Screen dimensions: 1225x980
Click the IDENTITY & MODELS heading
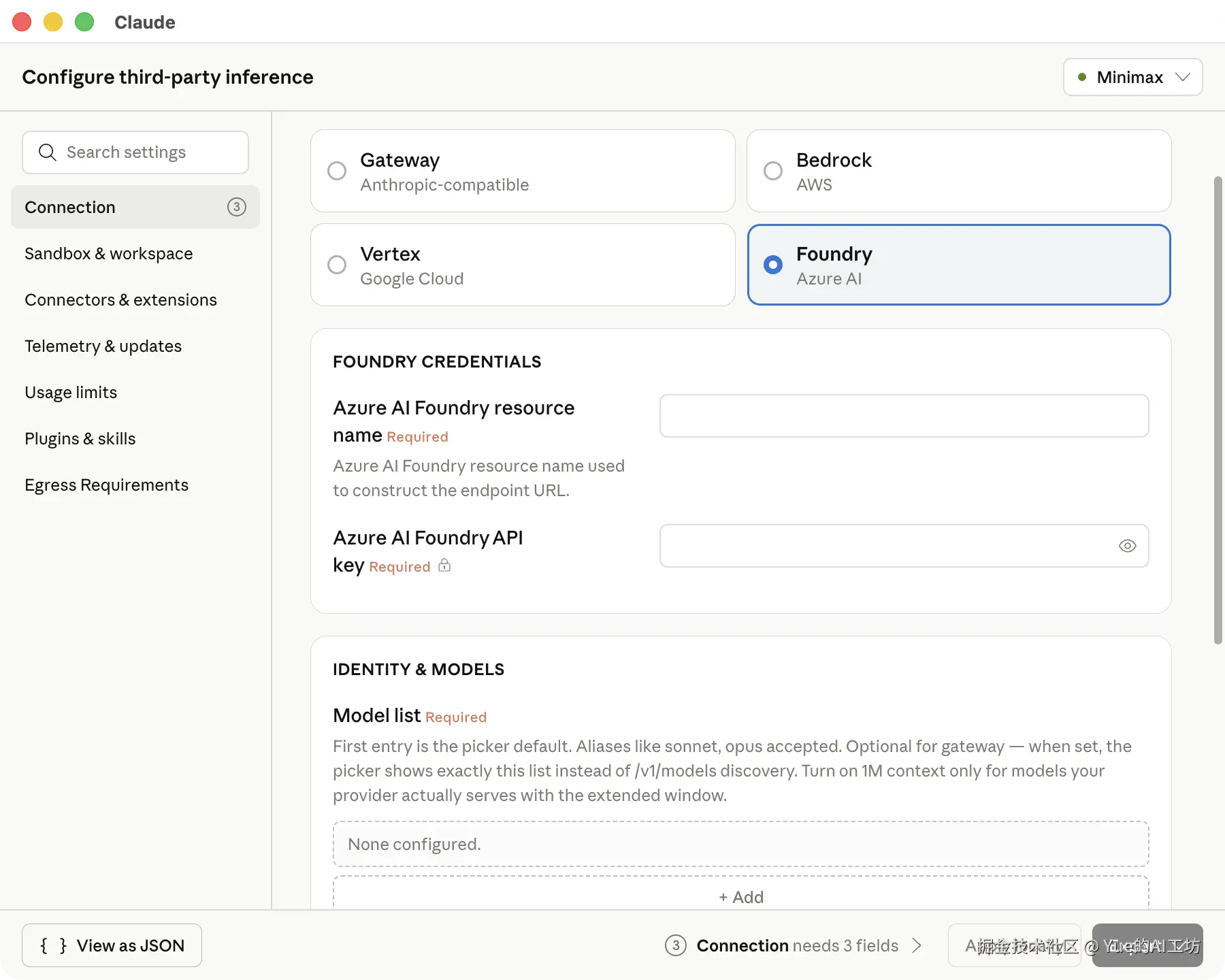[419, 669]
